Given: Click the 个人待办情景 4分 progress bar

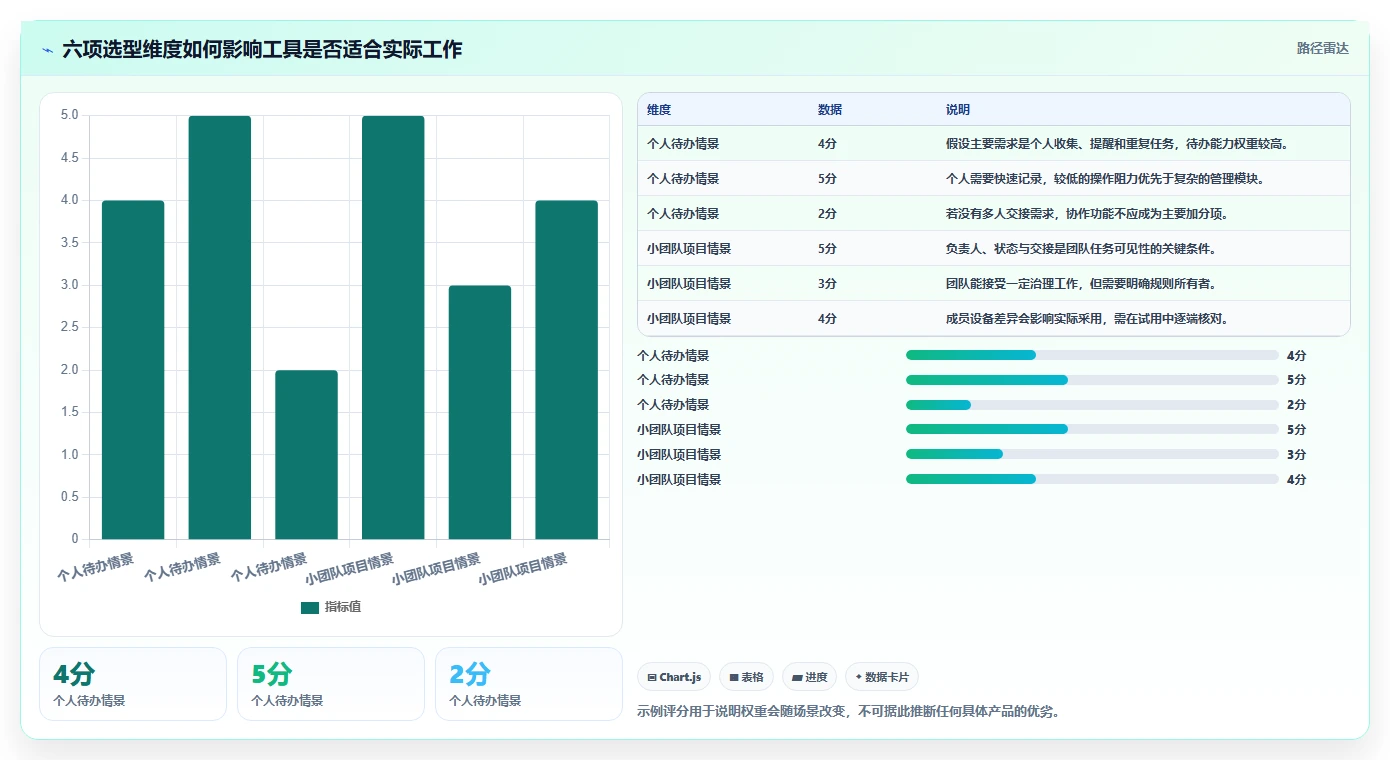Looking at the screenshot, I should coord(1092,355).
